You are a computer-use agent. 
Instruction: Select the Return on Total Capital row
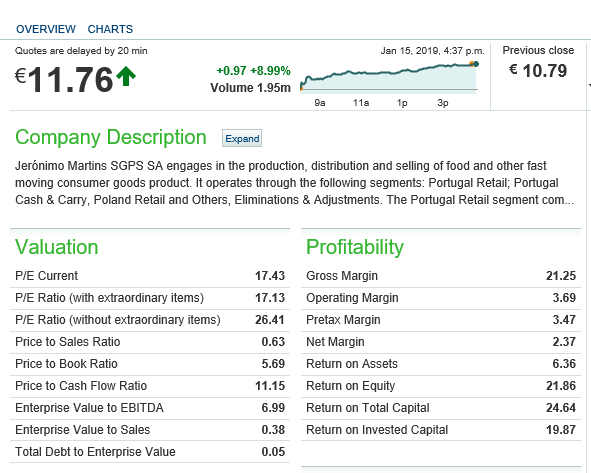tap(441, 408)
